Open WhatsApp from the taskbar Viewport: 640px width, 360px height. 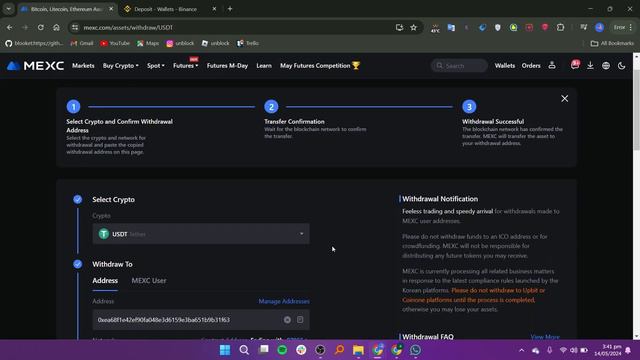click(x=416, y=350)
